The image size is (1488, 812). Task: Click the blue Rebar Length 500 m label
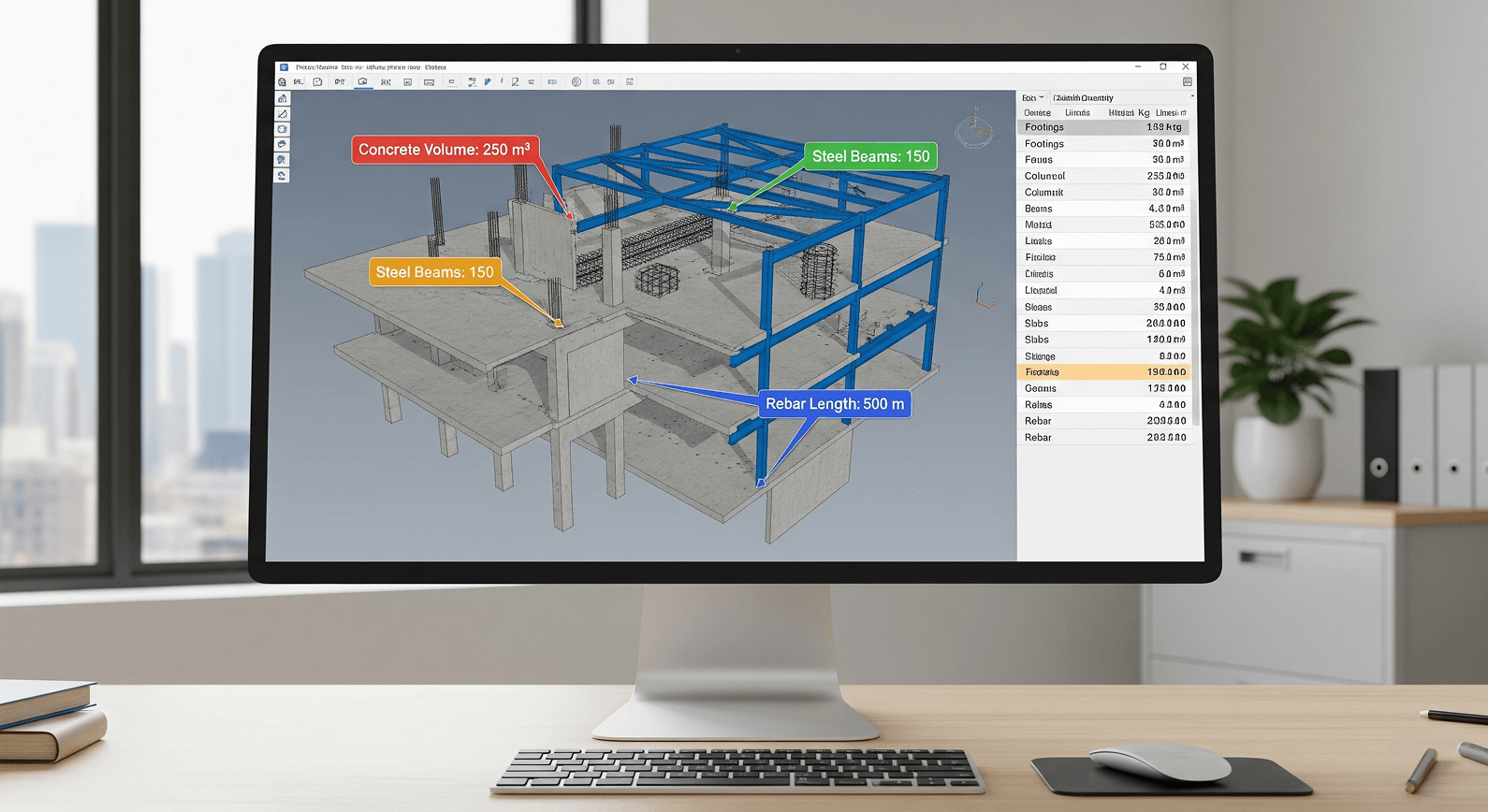tap(835, 404)
